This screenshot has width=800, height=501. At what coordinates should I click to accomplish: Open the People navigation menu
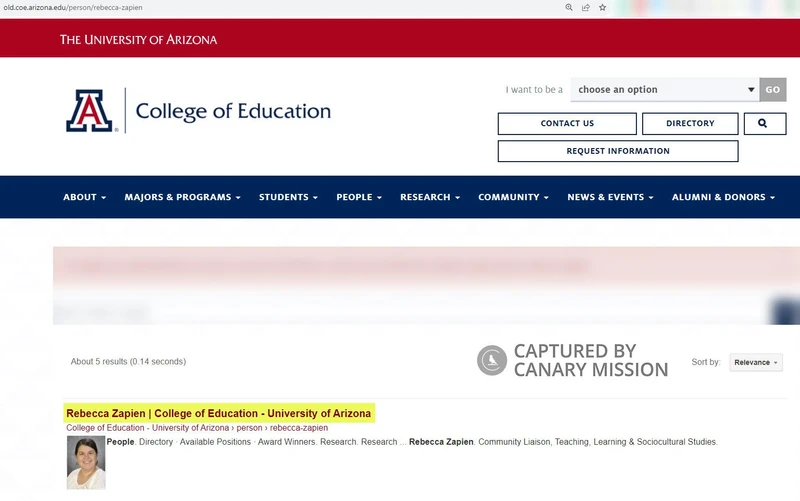[x=359, y=197]
